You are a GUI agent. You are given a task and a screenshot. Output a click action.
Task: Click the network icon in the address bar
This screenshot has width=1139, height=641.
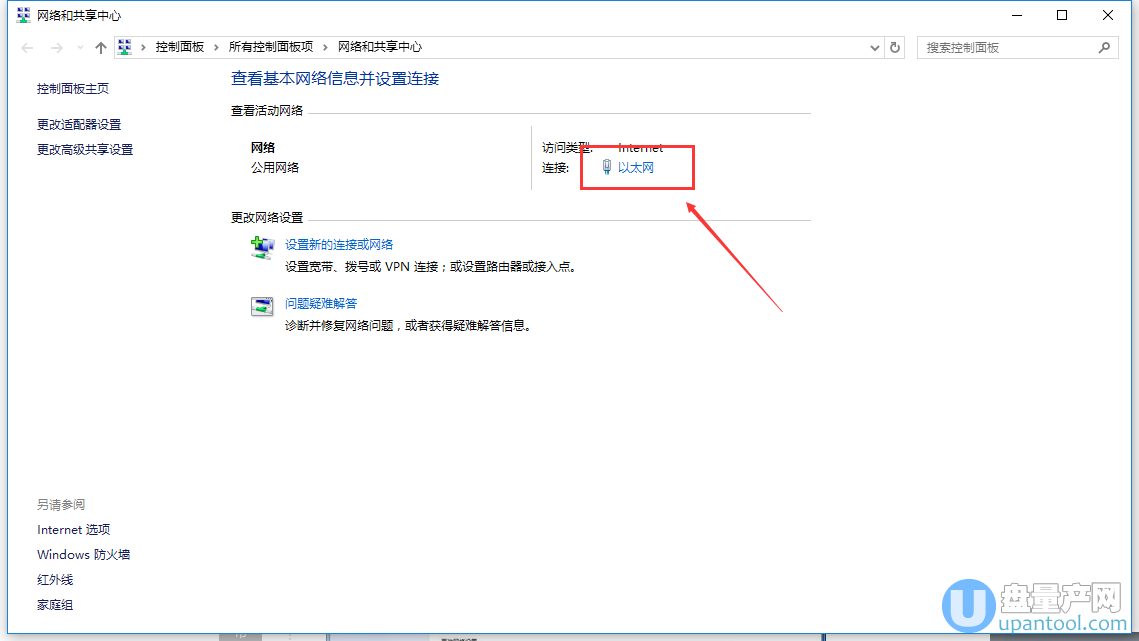(124, 46)
